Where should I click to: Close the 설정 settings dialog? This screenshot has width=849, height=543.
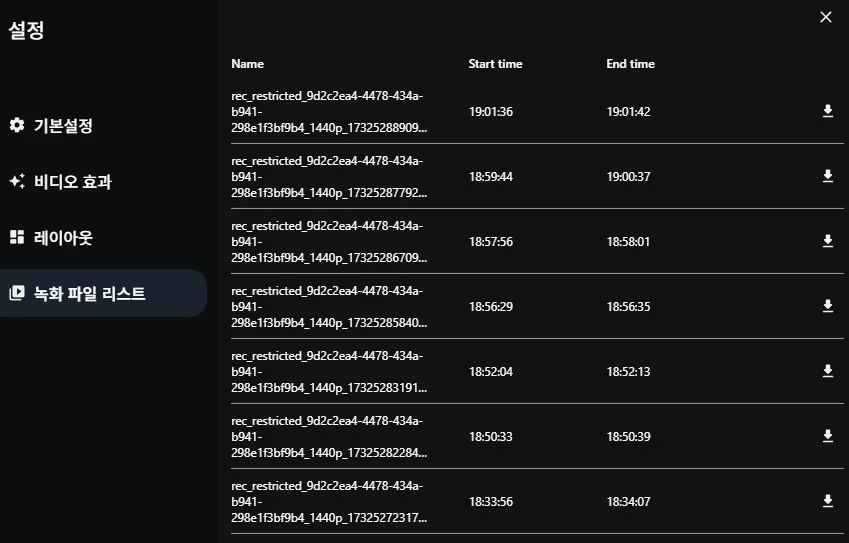point(826,17)
